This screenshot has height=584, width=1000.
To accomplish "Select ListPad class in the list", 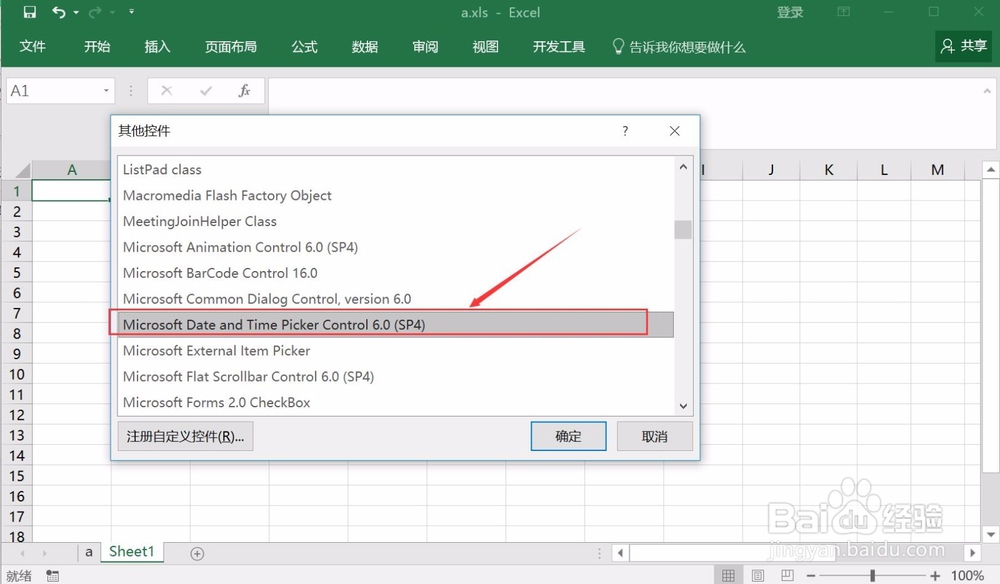I will 395,169.
